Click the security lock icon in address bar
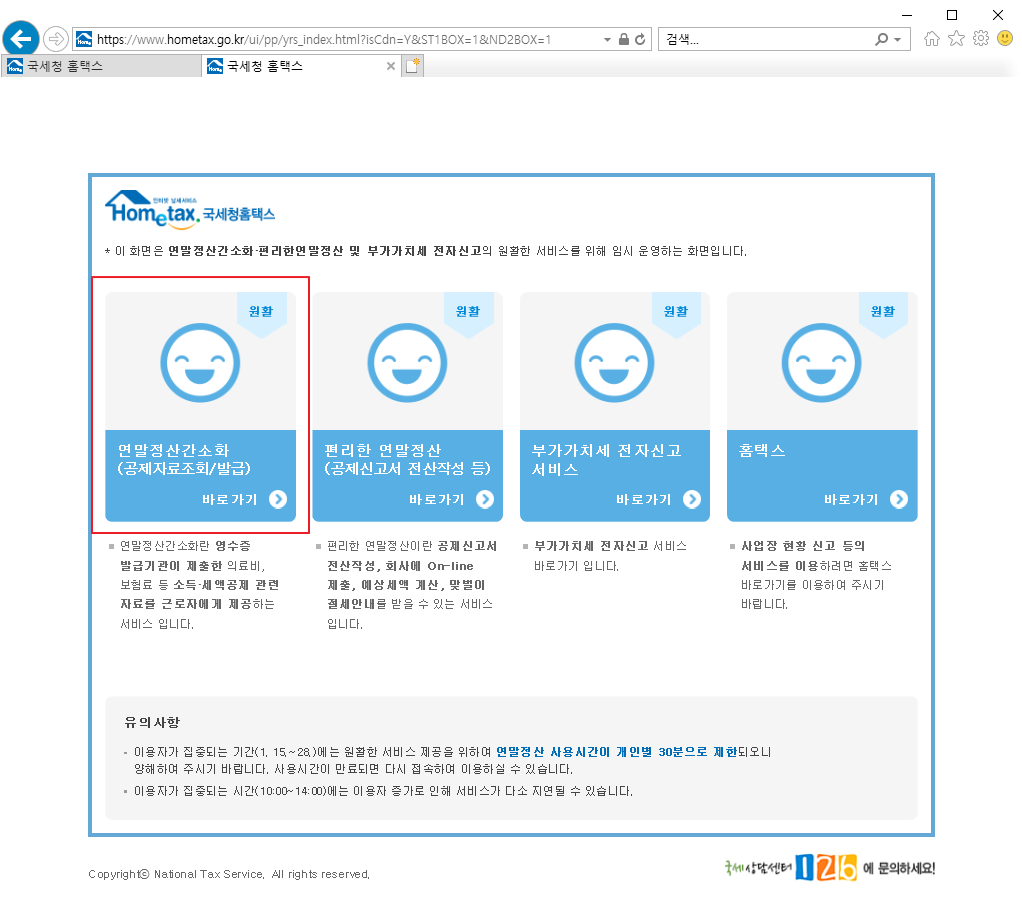The image size is (1022, 898). coord(624,40)
